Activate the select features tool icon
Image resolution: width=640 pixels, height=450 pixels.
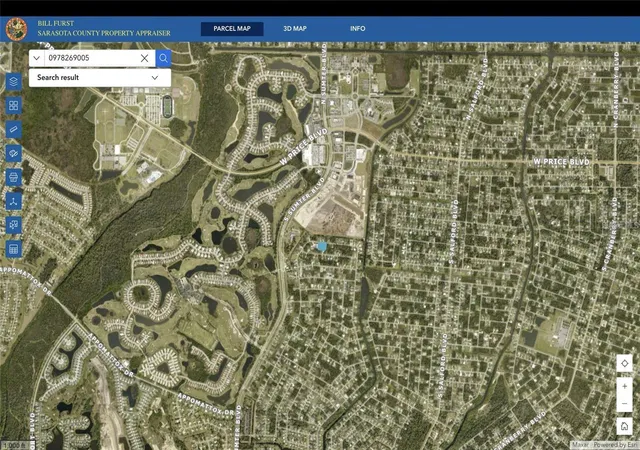(x=13, y=225)
